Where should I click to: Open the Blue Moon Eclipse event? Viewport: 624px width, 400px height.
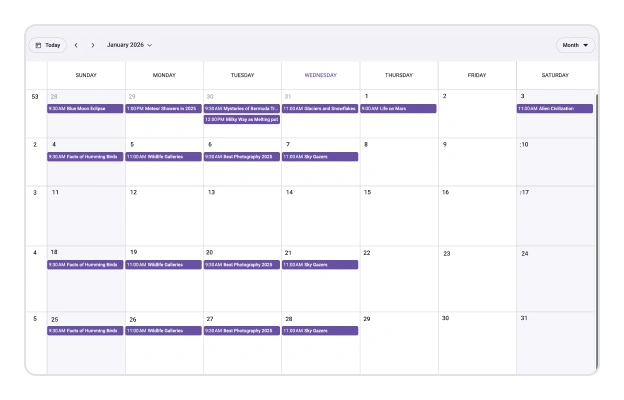(86, 108)
